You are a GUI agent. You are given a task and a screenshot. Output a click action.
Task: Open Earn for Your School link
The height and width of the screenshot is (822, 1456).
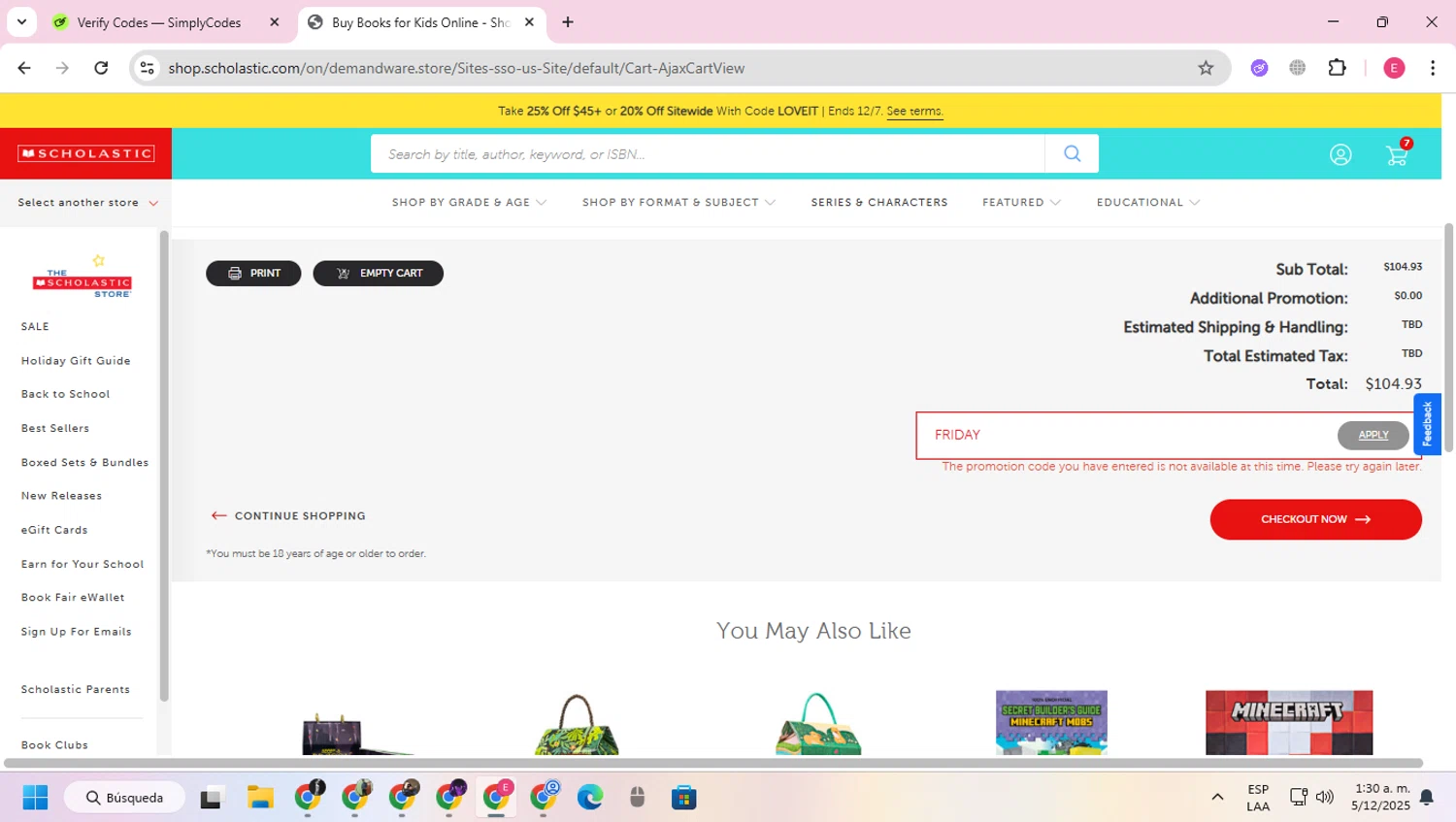(83, 564)
